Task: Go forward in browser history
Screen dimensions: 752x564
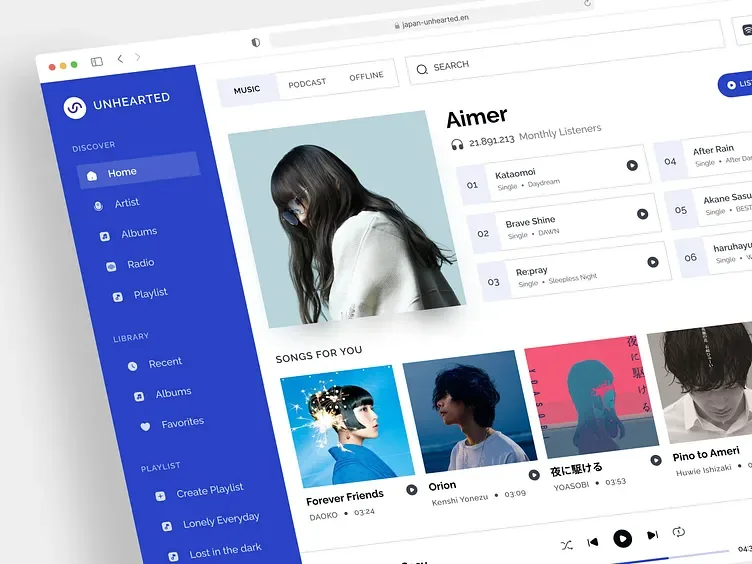Action: point(138,57)
